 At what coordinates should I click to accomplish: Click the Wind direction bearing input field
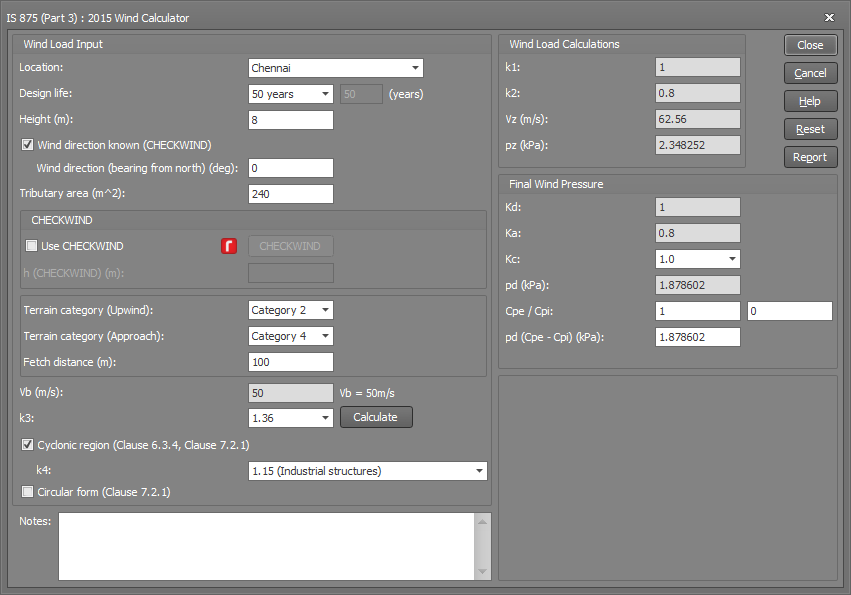(291, 168)
